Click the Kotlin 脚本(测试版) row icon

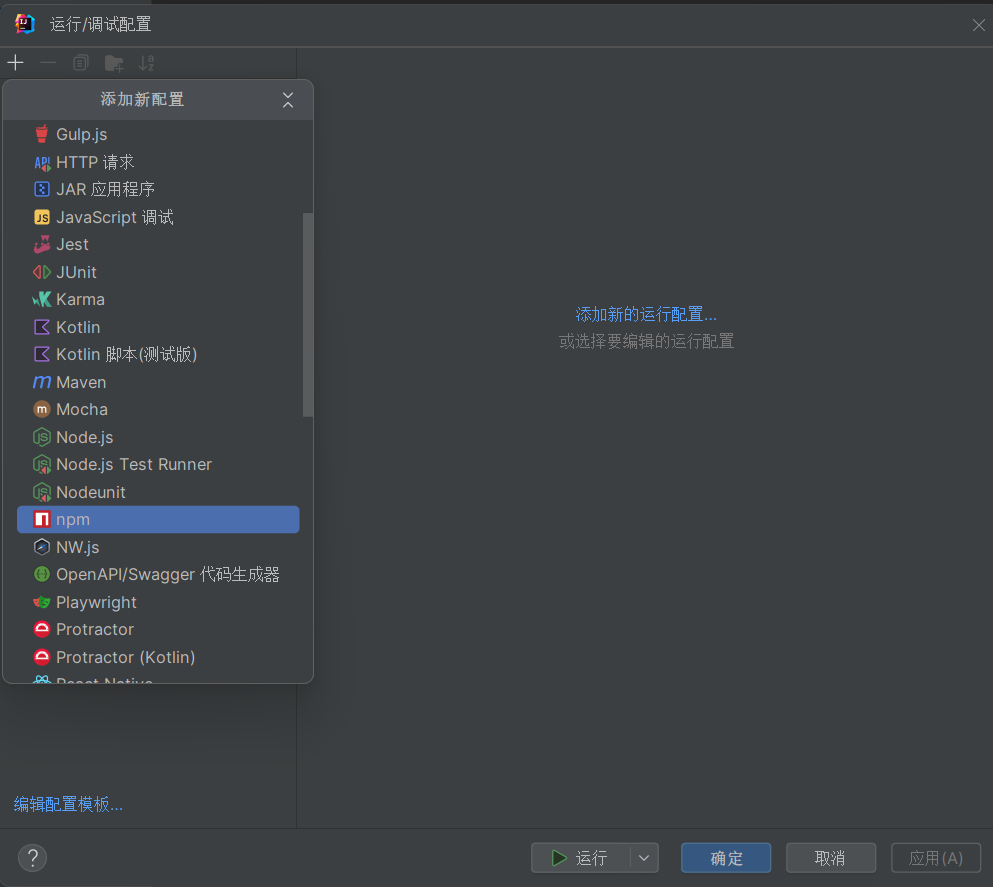[42, 355]
